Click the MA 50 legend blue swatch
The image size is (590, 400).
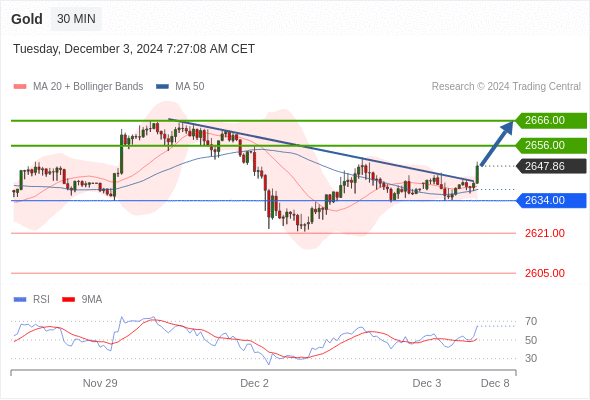[x=162, y=87]
